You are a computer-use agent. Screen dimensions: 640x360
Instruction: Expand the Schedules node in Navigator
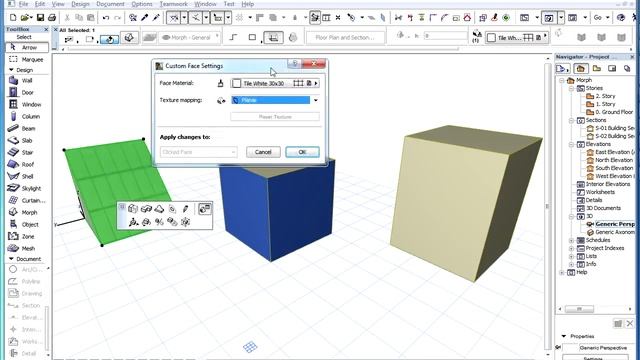pyautogui.click(x=571, y=240)
